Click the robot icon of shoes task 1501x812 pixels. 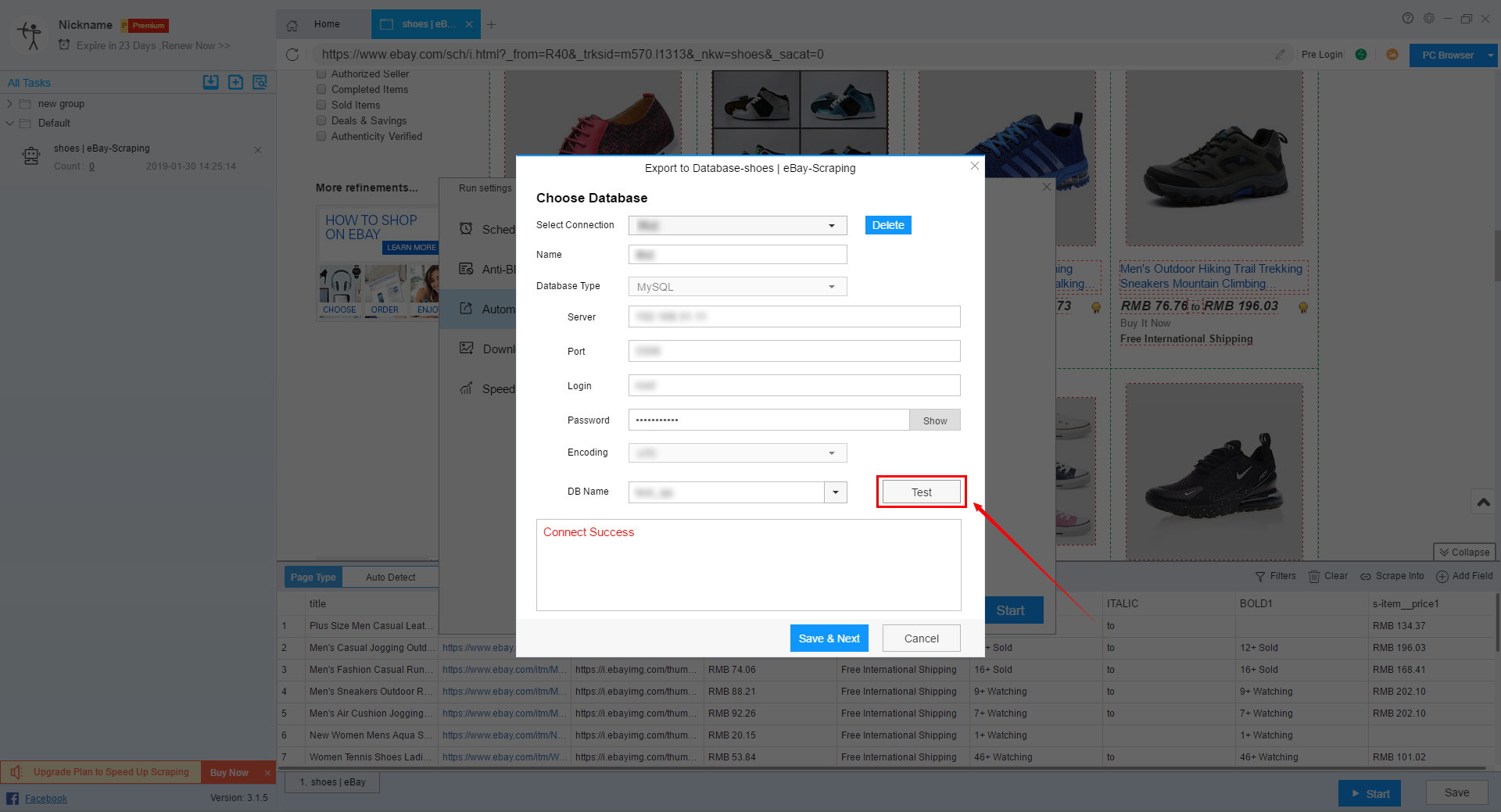coord(31,156)
